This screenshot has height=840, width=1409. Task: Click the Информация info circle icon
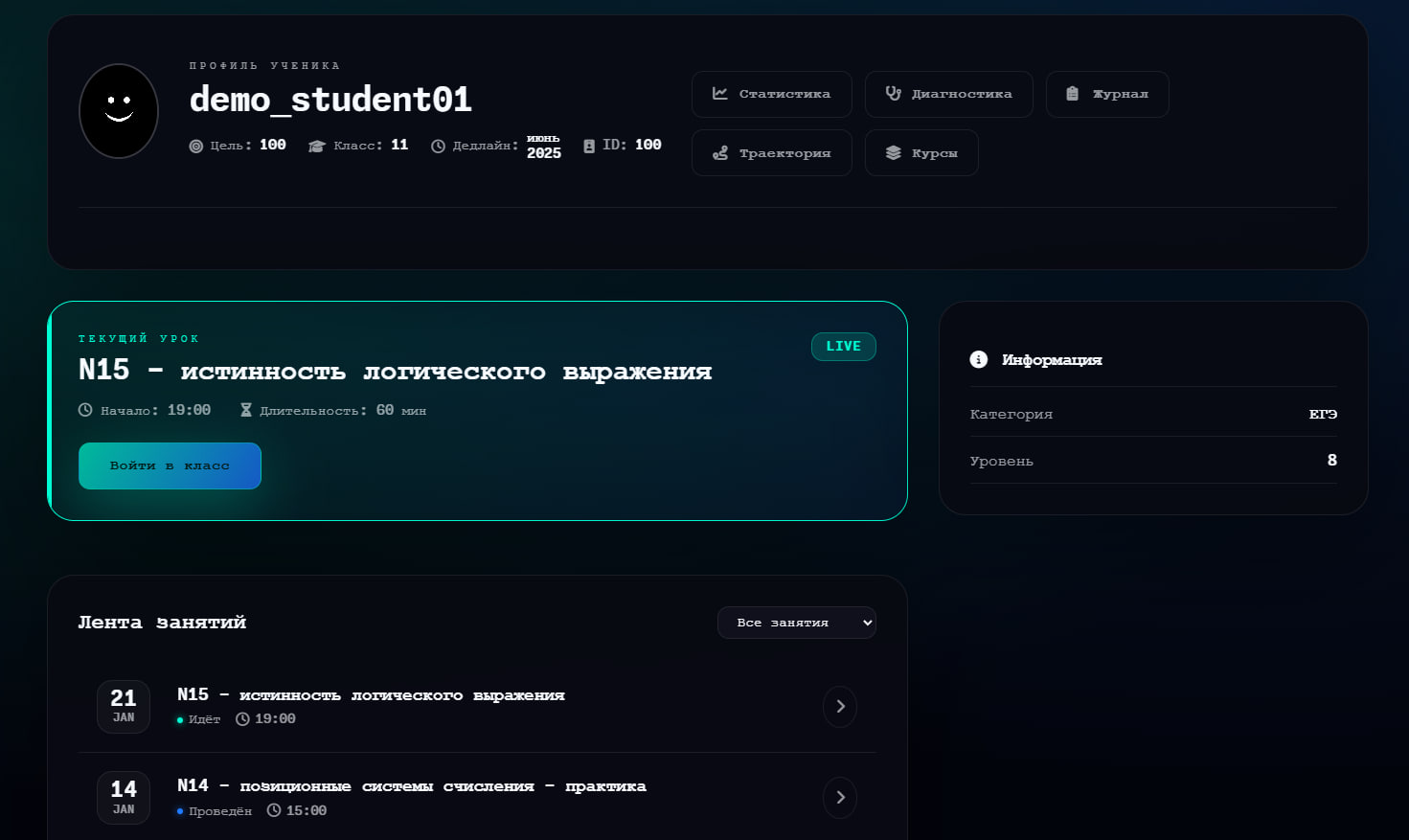click(978, 359)
